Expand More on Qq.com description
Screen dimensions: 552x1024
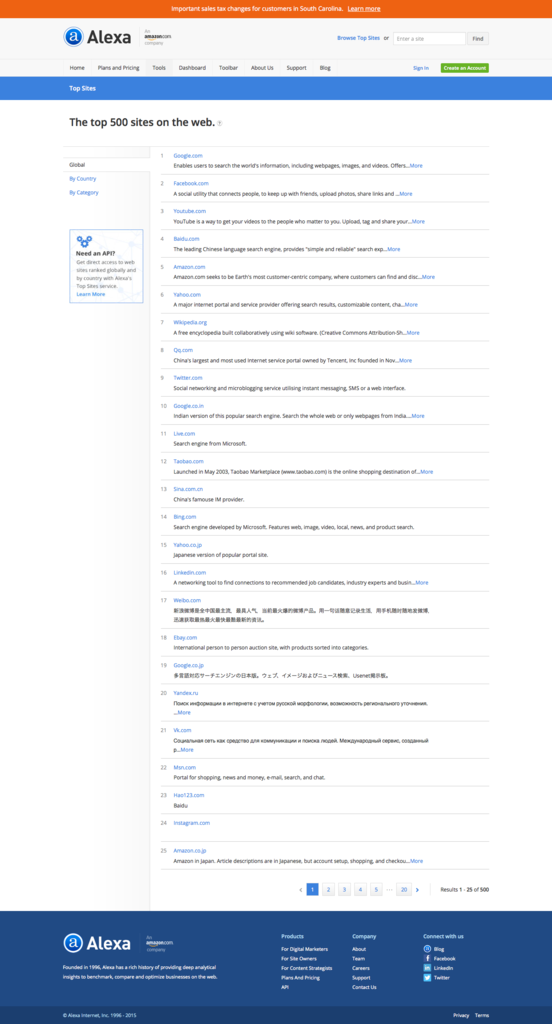(x=406, y=360)
